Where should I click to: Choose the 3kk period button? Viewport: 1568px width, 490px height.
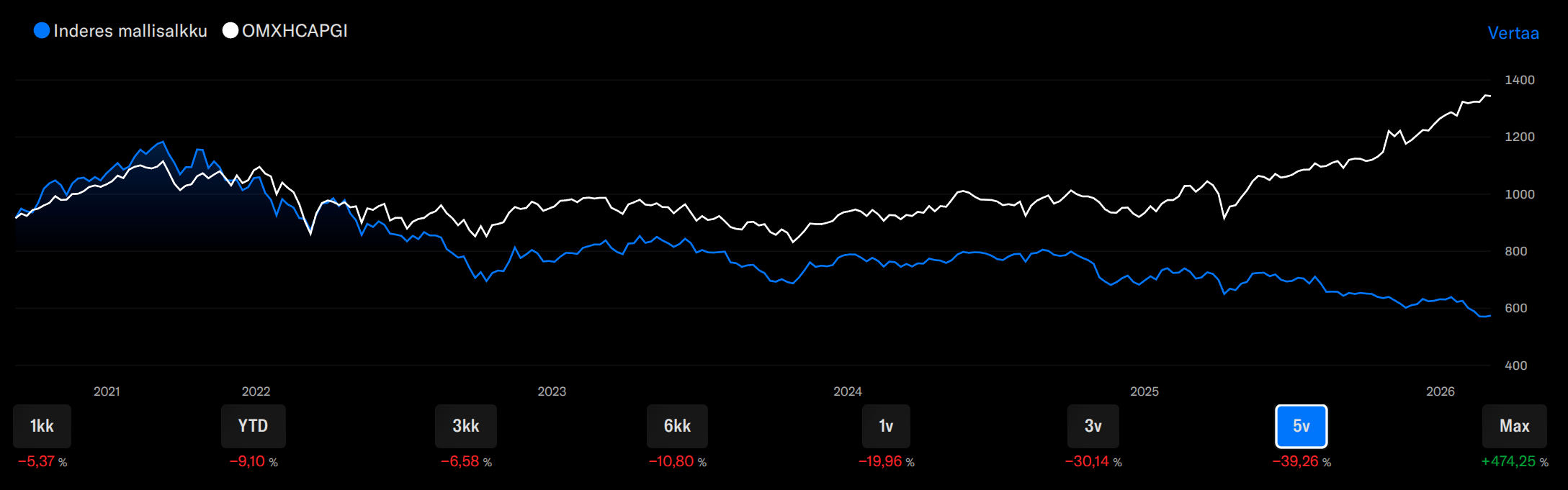pyautogui.click(x=465, y=426)
